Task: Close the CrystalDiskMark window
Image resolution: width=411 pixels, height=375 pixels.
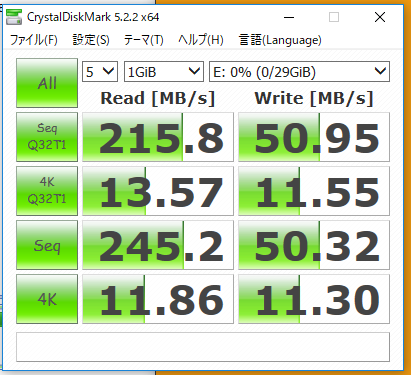Action: tap(380, 17)
